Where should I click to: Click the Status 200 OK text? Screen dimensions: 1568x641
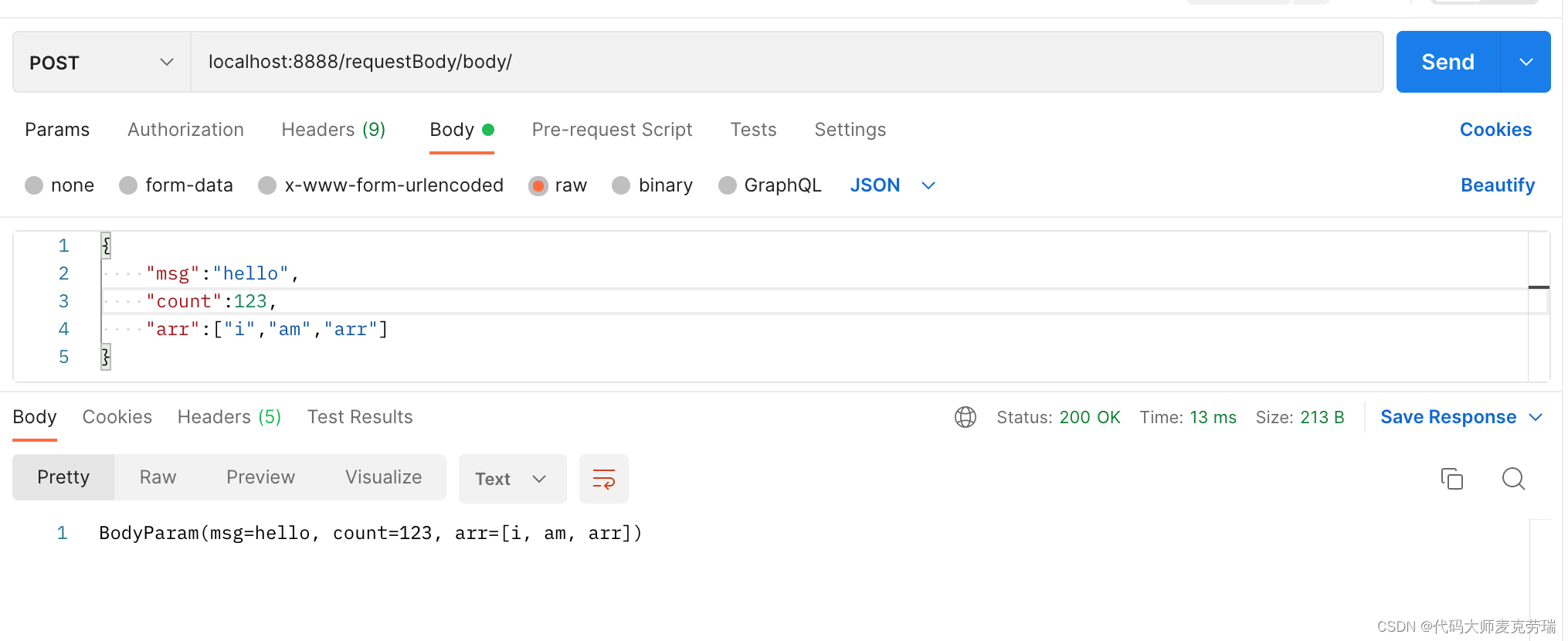coord(1058,417)
